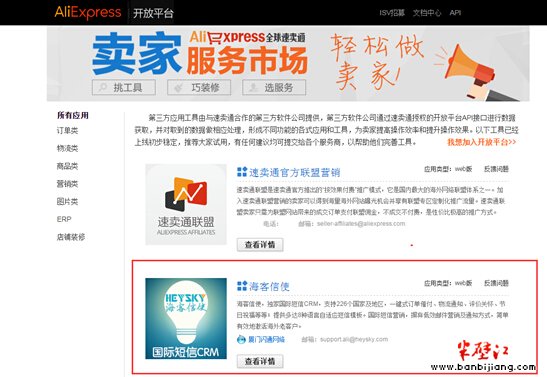Select 图片类 category in sidebar
The image size is (547, 377).
point(67,202)
